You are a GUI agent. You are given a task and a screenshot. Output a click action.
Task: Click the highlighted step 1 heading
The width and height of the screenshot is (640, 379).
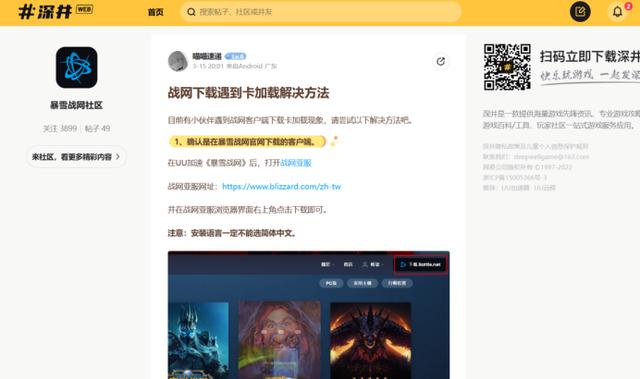click(x=247, y=142)
